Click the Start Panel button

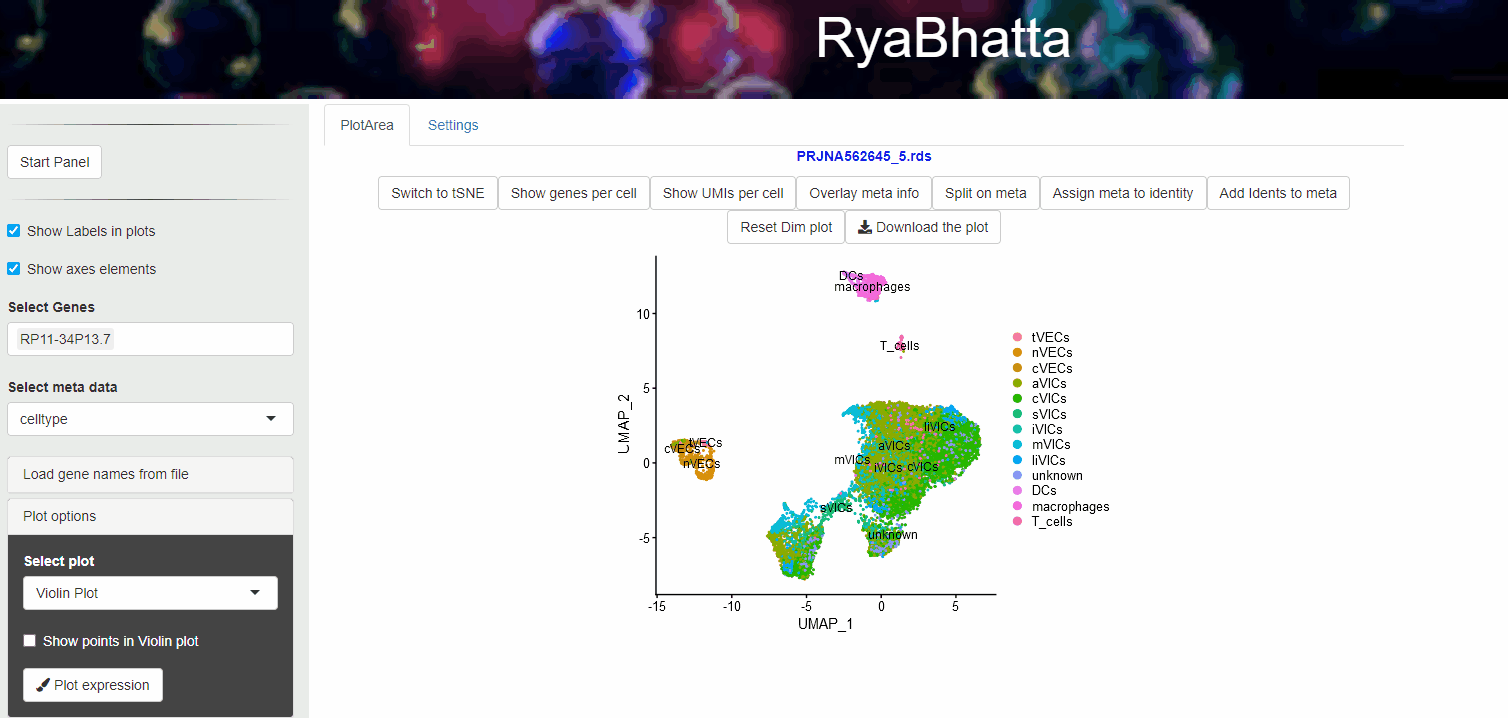tap(54, 162)
